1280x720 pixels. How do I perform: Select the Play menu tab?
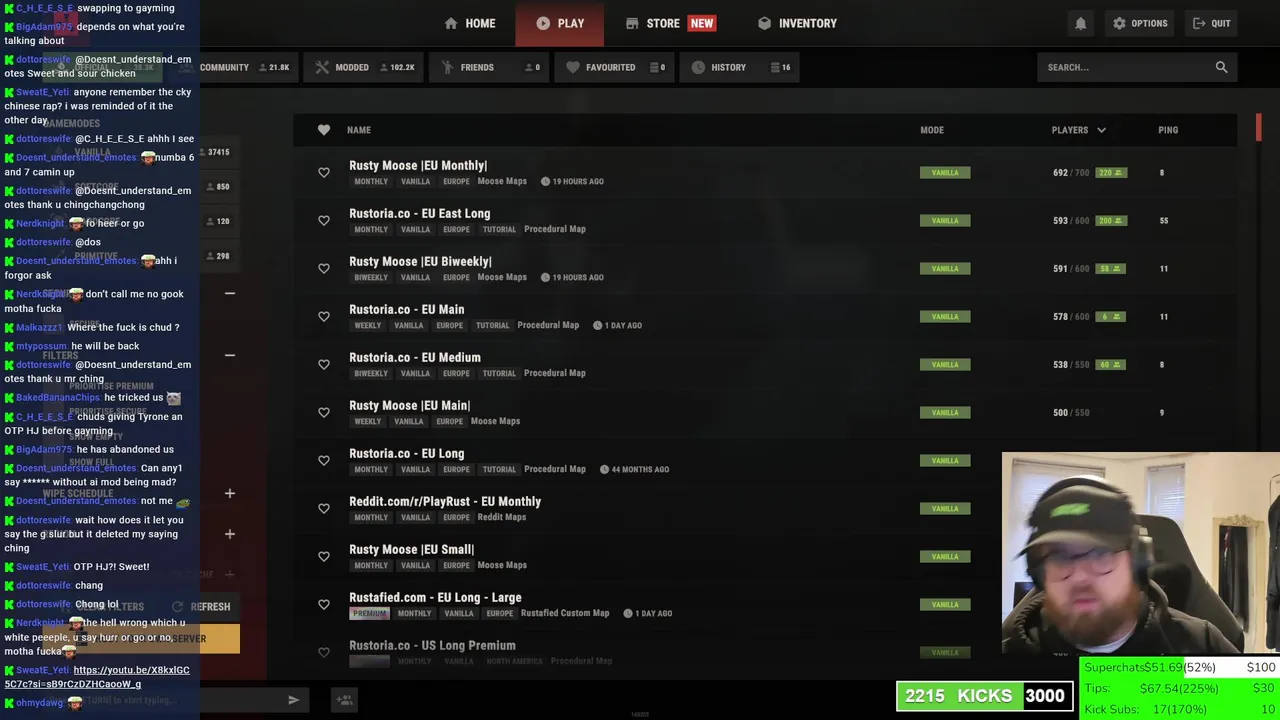tap(560, 23)
